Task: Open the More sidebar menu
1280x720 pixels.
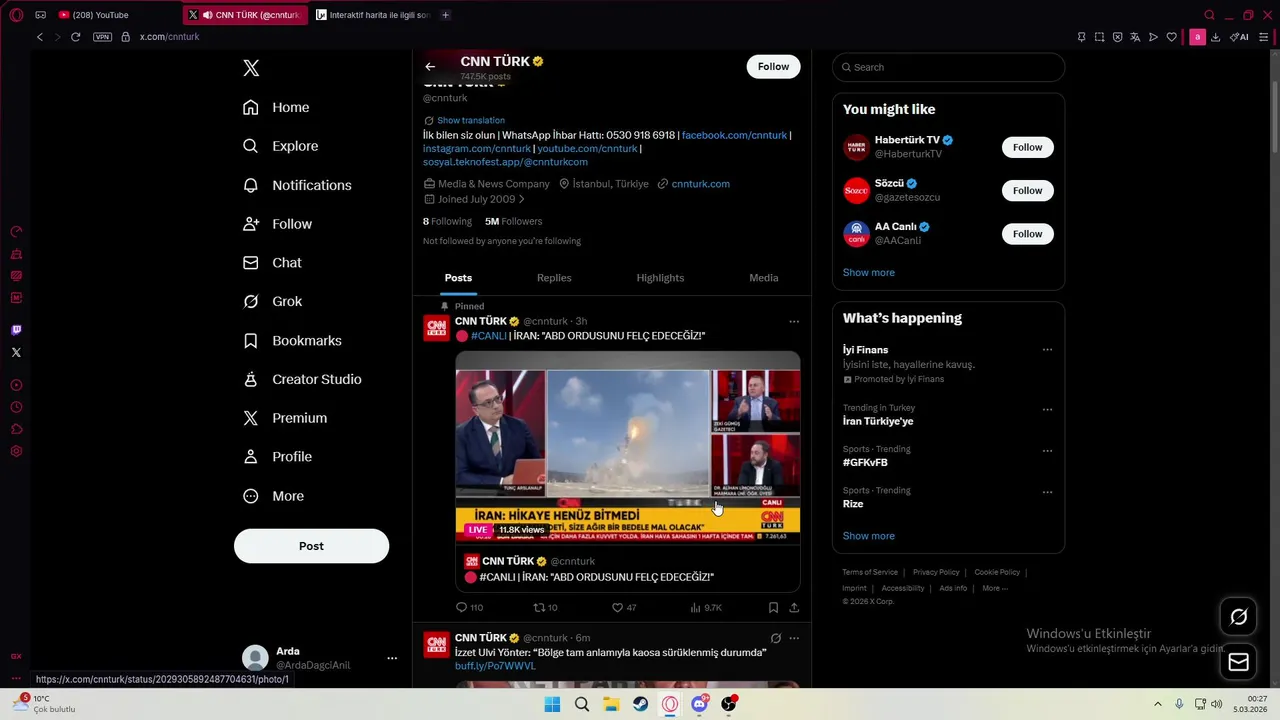Action: [273, 496]
